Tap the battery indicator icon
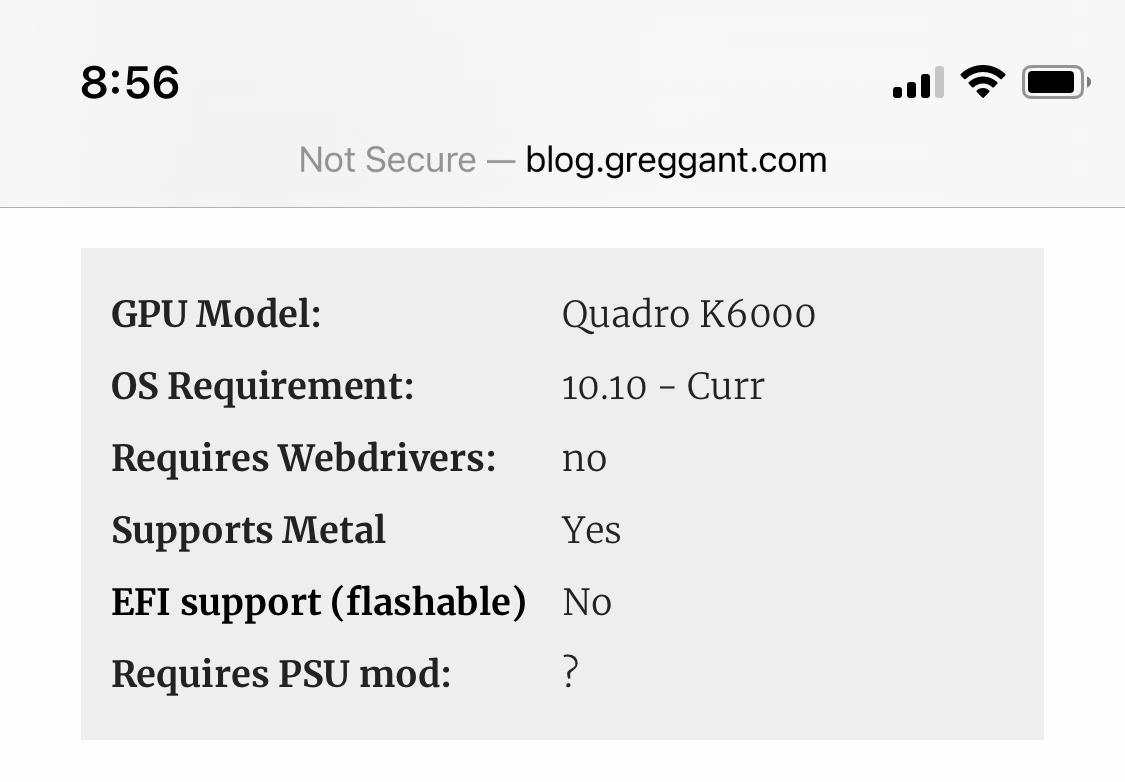1125x782 pixels. pos(1056,83)
